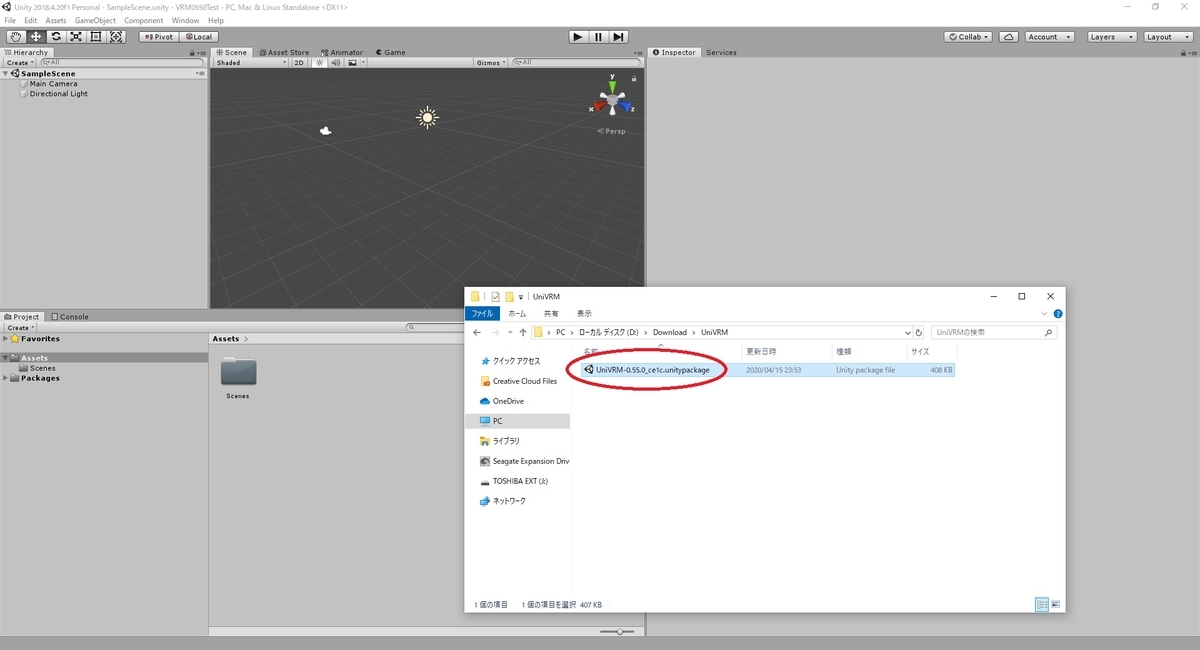Open the Assets menu
The width and height of the screenshot is (1200, 650).
56,20
